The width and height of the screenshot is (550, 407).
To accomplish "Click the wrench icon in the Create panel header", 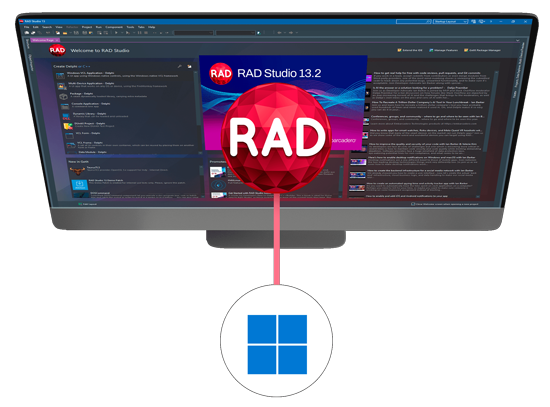I will (x=179, y=66).
